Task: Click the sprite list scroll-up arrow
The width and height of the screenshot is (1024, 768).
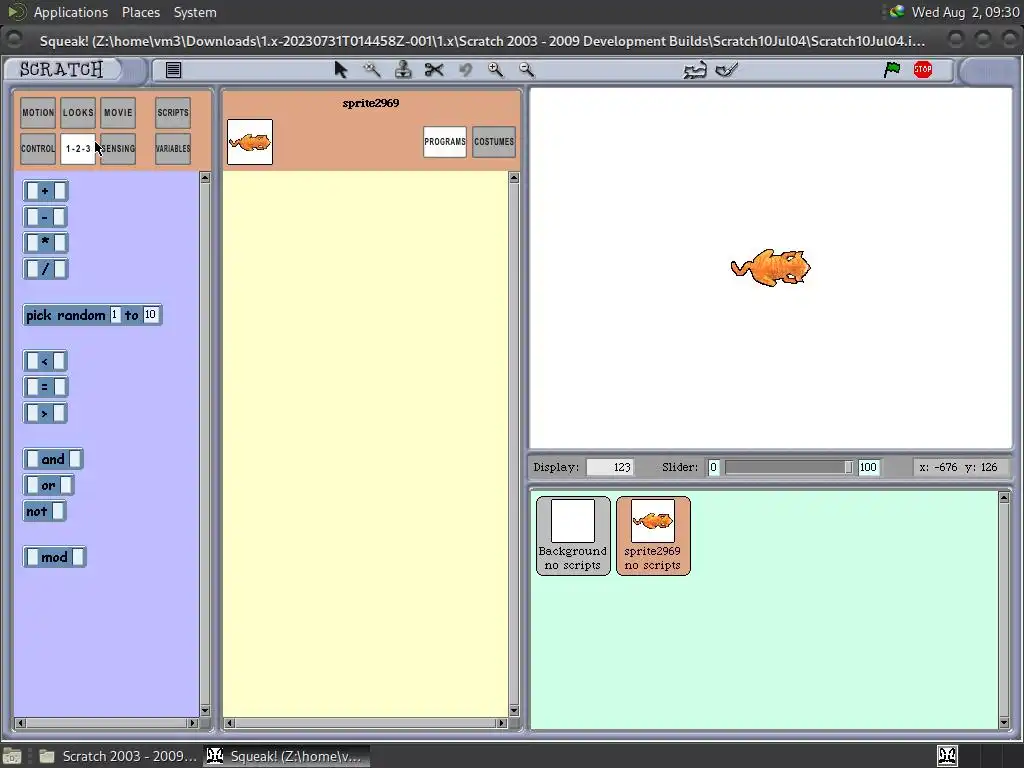Action: [1004, 498]
